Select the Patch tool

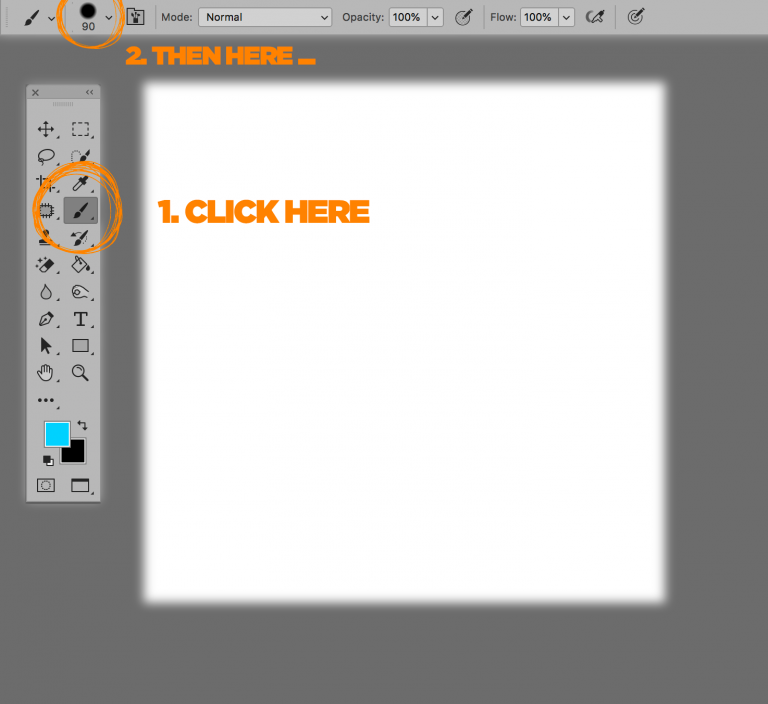click(x=46, y=211)
